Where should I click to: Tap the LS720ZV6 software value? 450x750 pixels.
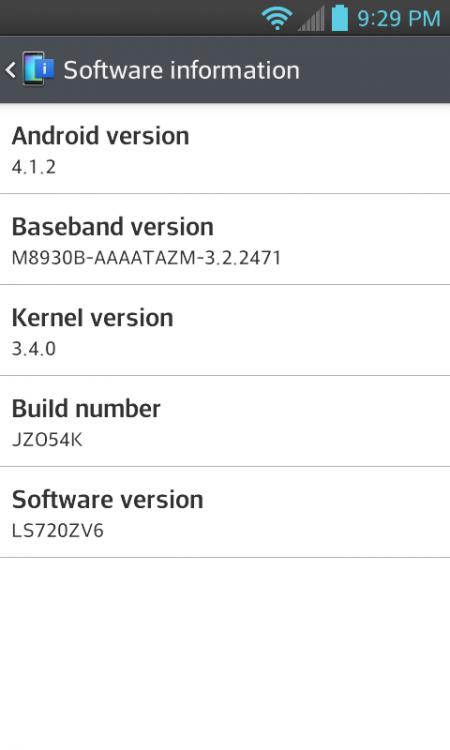pos(57,530)
